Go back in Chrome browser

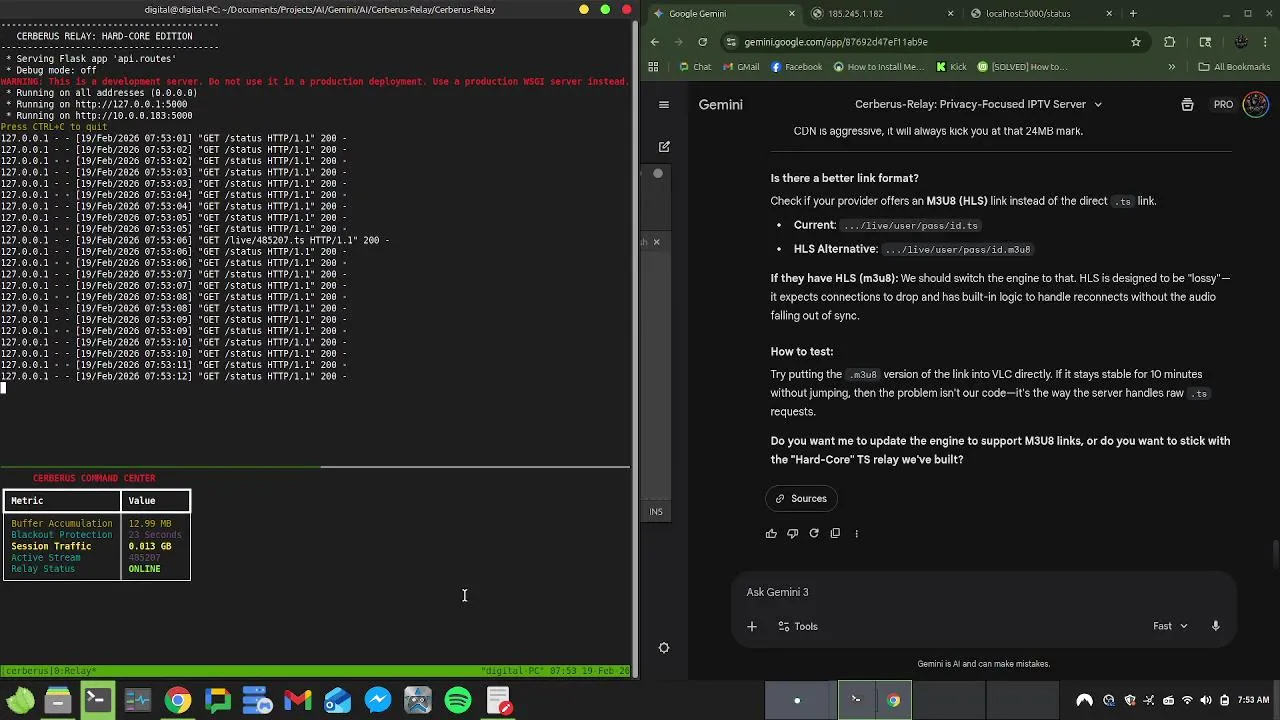pos(655,42)
